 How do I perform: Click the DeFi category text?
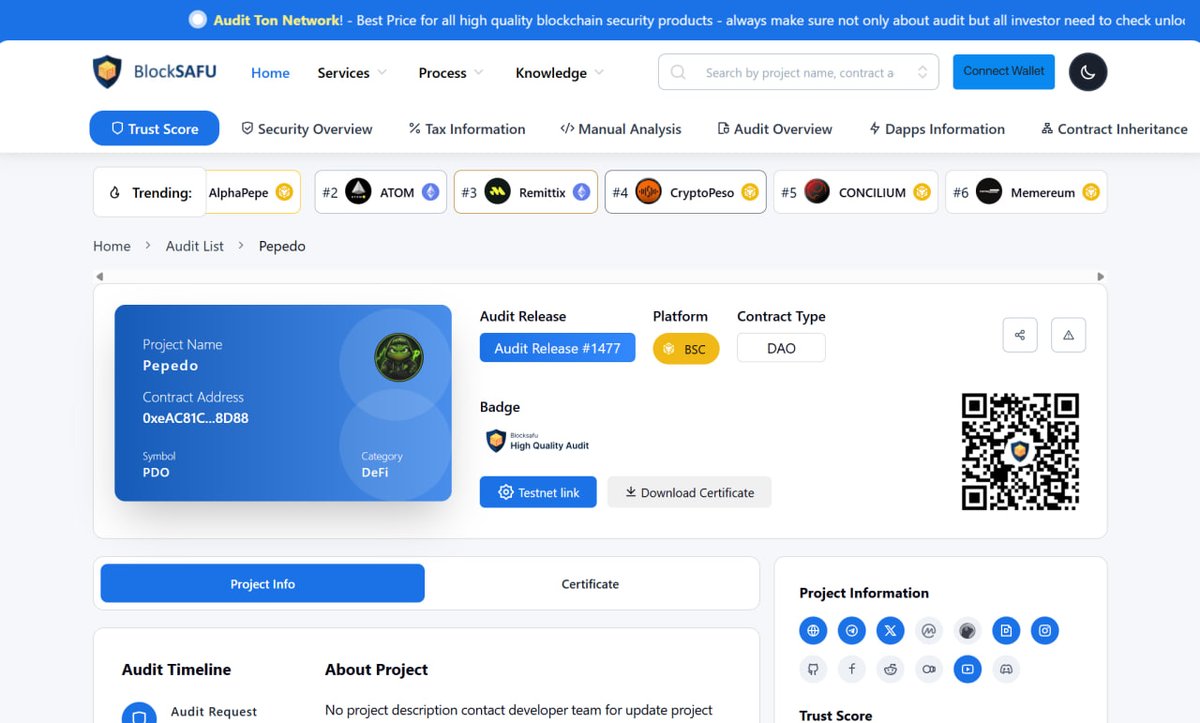click(x=375, y=472)
